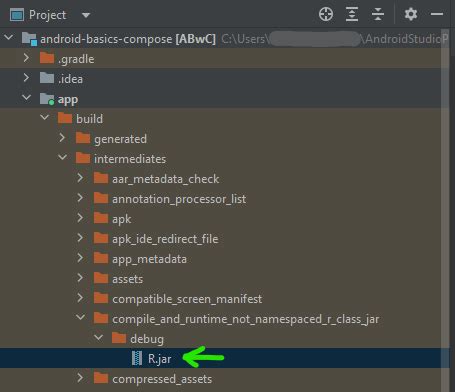Image resolution: width=455 pixels, height=392 pixels.
Task: Expand the .gradle folder
Action: 26,58
